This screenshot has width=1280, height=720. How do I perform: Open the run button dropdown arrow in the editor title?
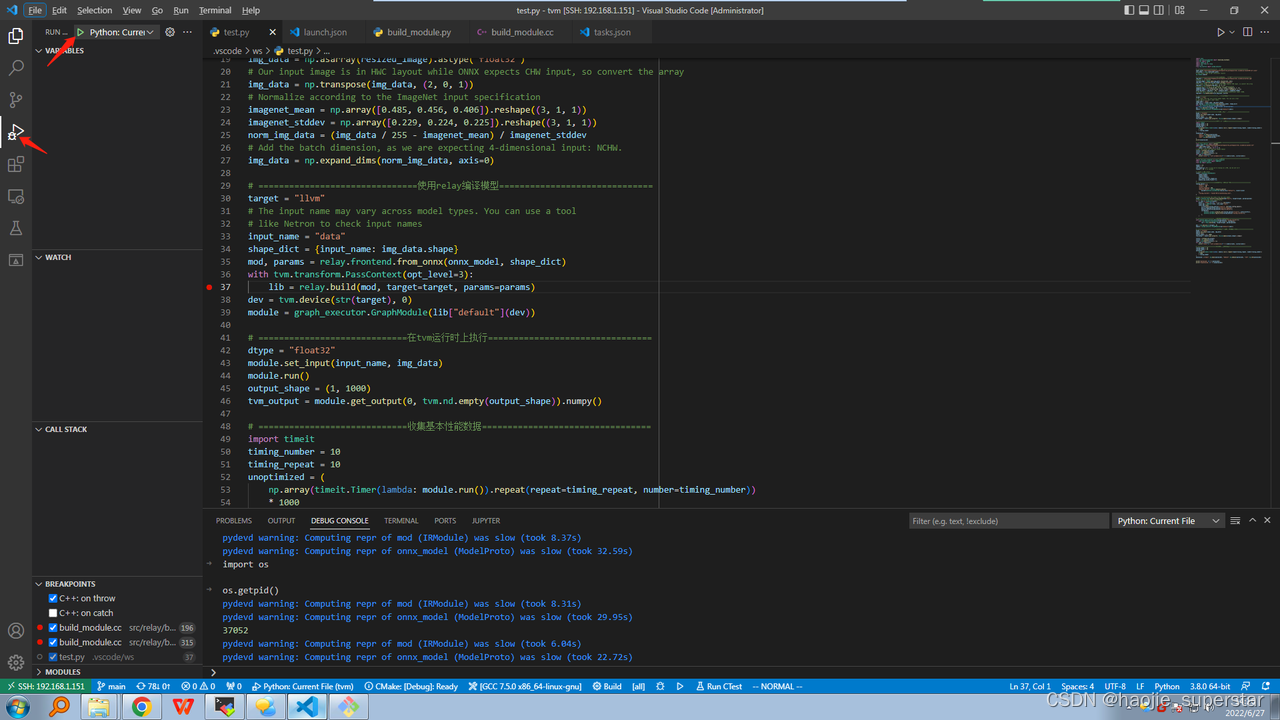coord(1232,32)
